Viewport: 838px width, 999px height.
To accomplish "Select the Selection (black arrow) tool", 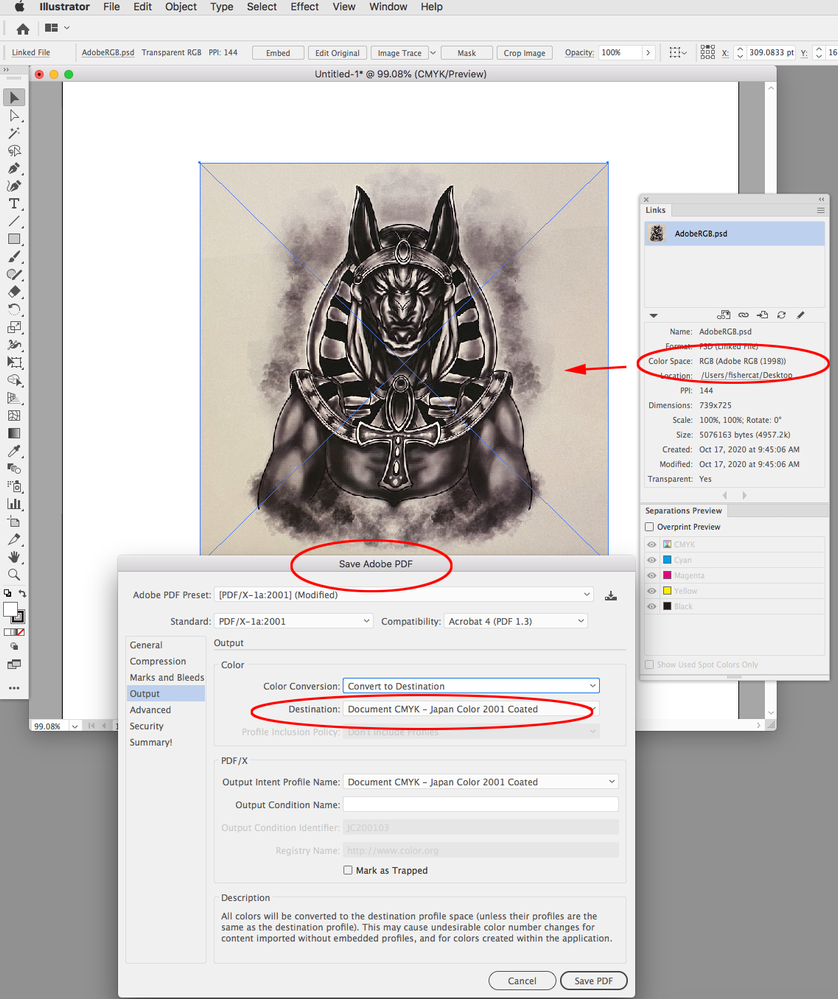I will point(14,97).
